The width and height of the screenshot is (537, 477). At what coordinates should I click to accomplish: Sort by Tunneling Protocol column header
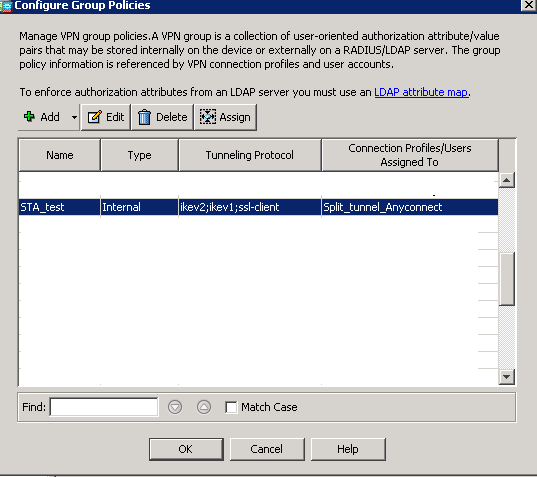[250, 155]
